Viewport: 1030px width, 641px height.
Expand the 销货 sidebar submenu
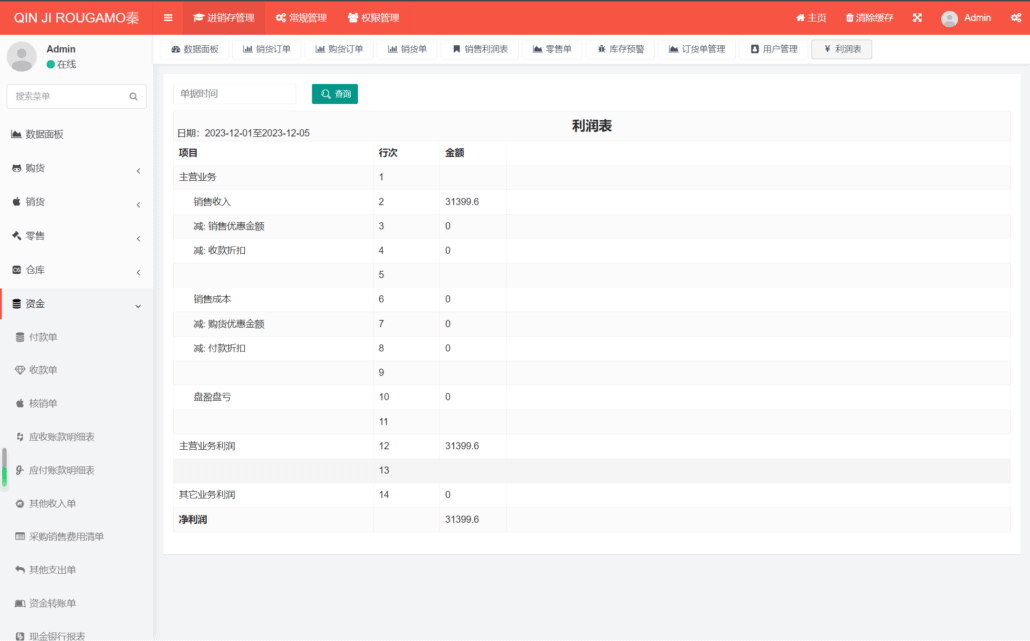[77, 203]
